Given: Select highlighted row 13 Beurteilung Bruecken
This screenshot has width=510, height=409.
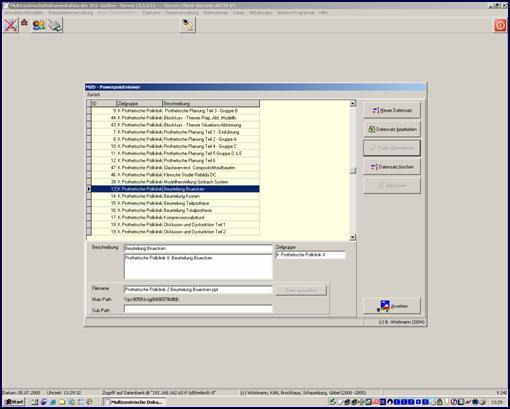Looking at the screenshot, I should [175, 189].
